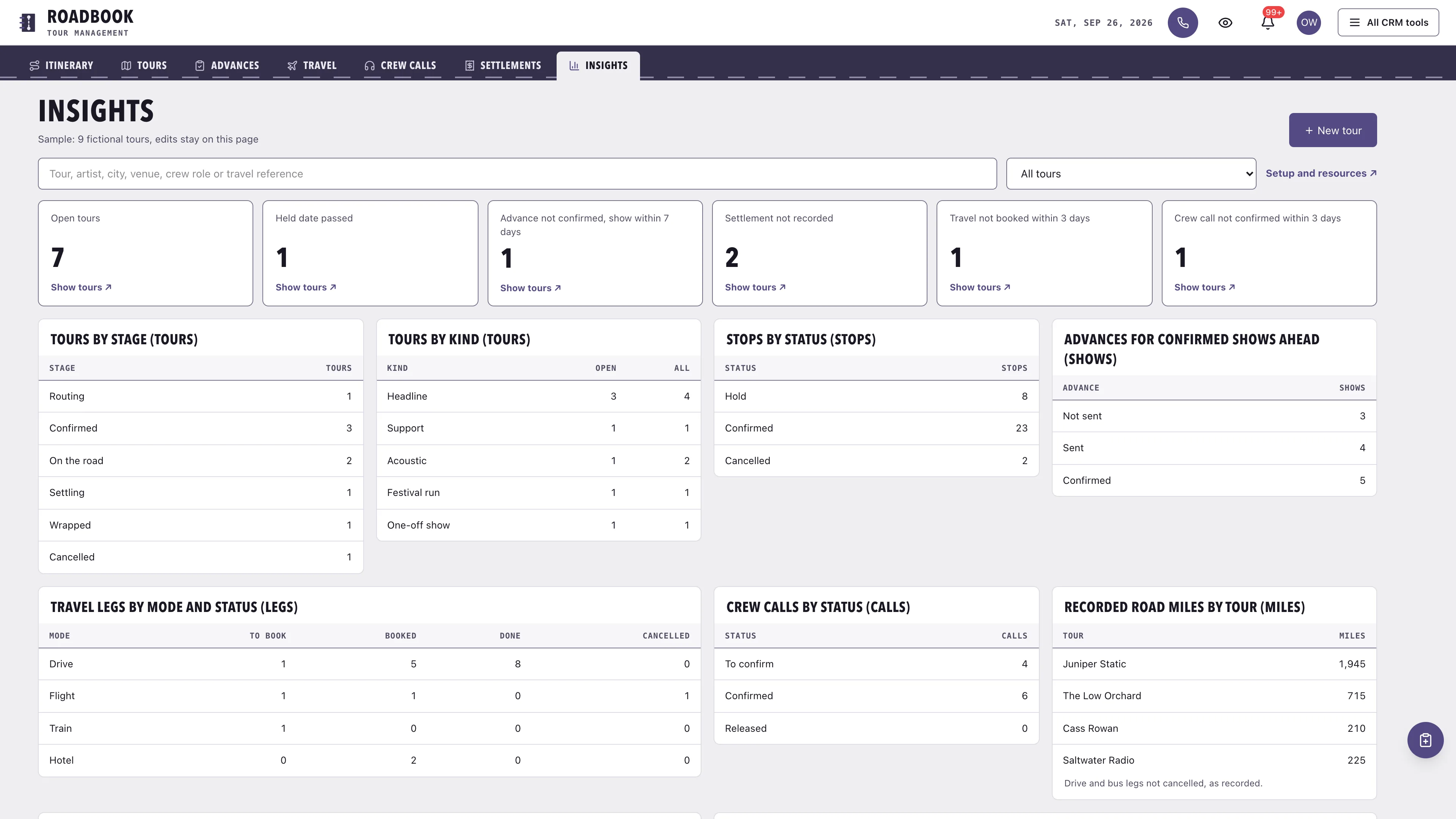Open the OW user avatar
Image resolution: width=1456 pixels, height=819 pixels.
(x=1309, y=23)
